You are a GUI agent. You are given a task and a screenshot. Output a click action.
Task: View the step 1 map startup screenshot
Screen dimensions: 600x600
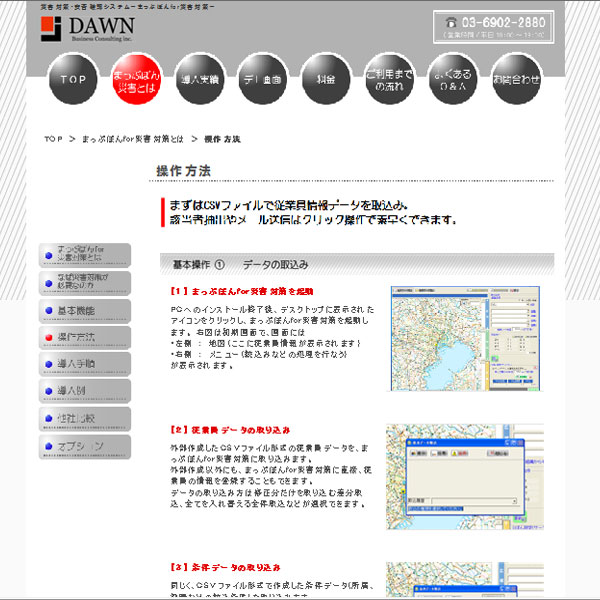pyautogui.click(x=465, y=338)
